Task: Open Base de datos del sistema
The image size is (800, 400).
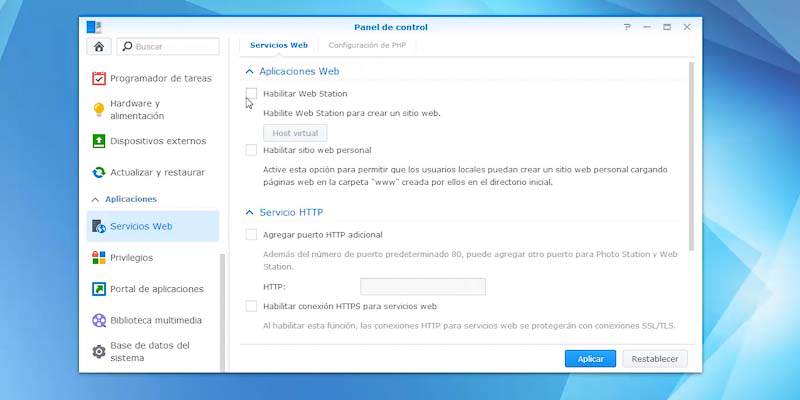Action: point(153,352)
